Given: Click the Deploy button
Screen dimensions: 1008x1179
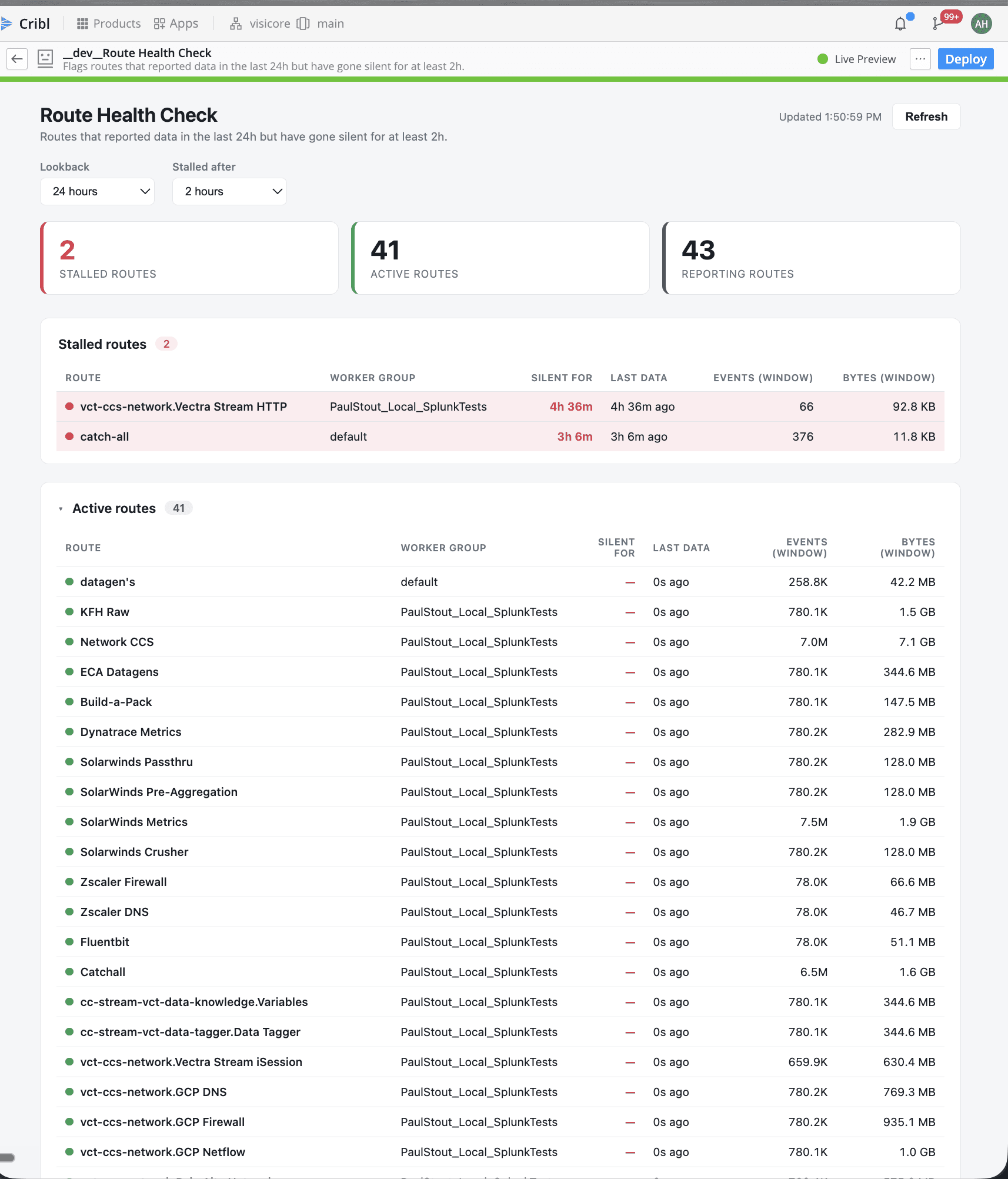Looking at the screenshot, I should coord(965,59).
